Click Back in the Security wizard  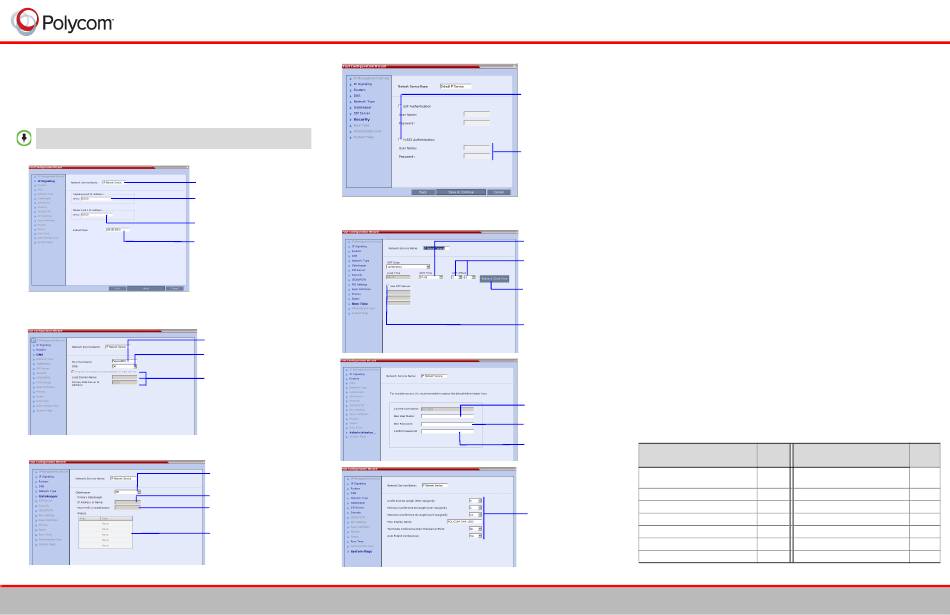[423, 192]
